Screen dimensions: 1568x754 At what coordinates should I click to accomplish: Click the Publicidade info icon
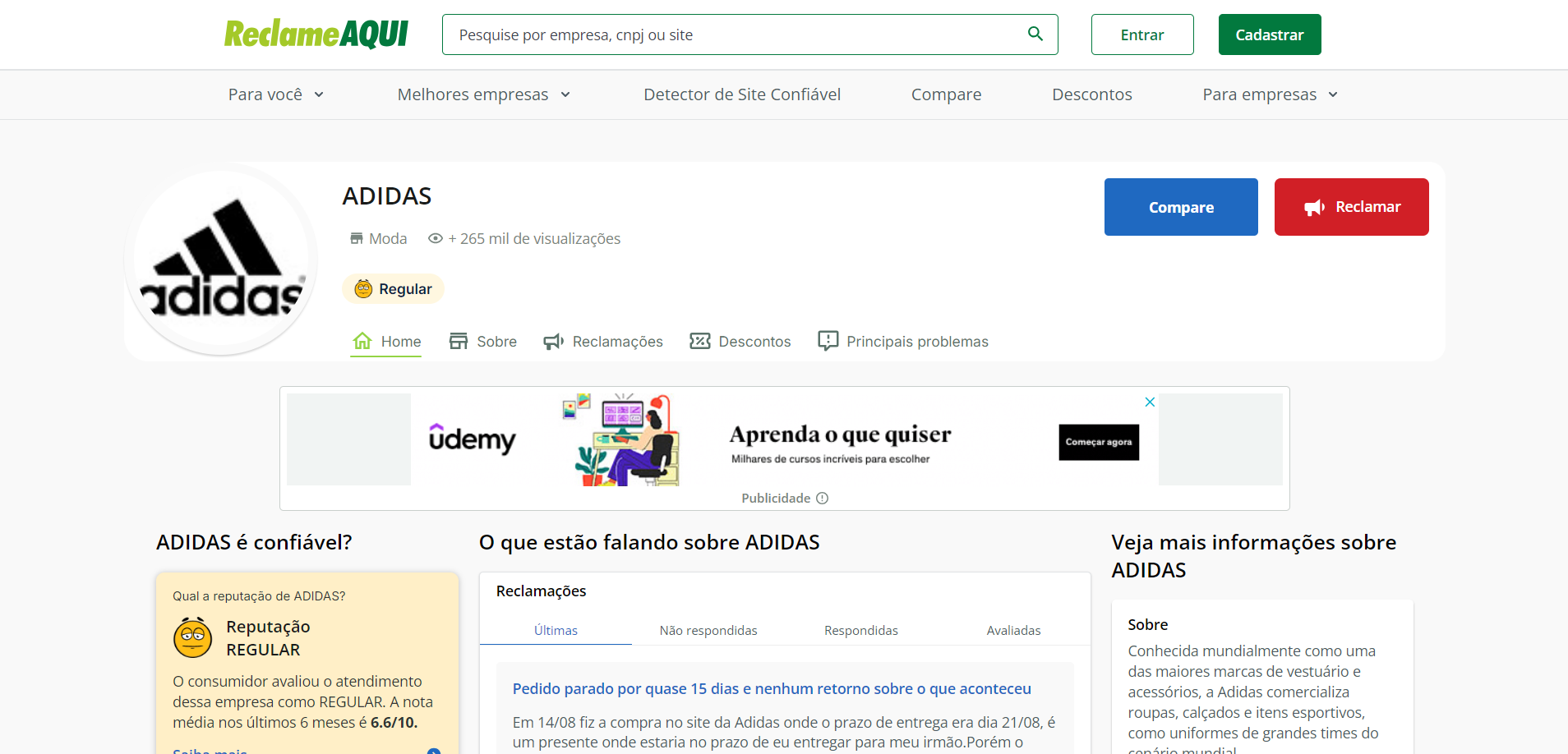click(823, 498)
